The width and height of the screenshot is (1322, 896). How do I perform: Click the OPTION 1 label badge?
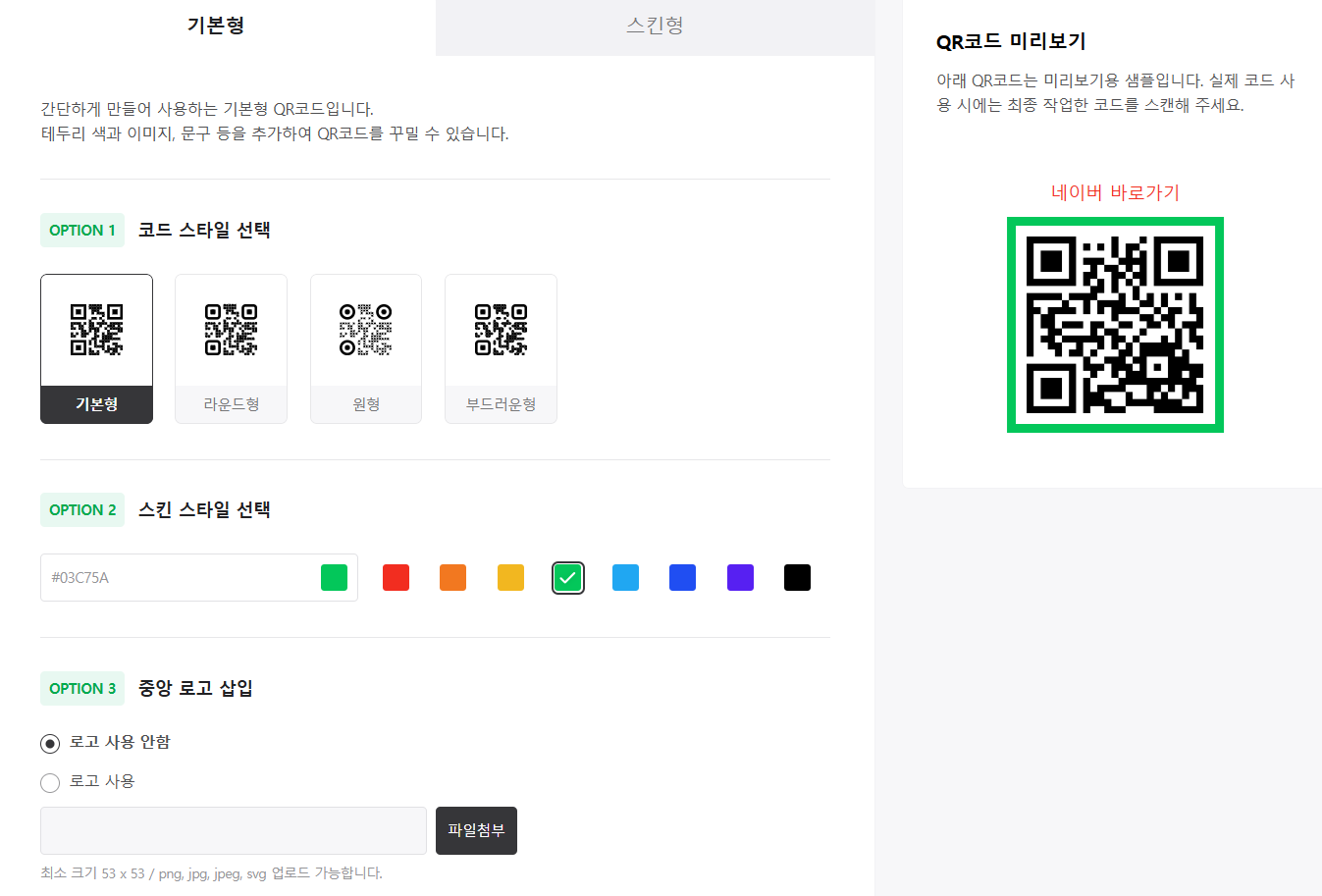tap(82, 230)
